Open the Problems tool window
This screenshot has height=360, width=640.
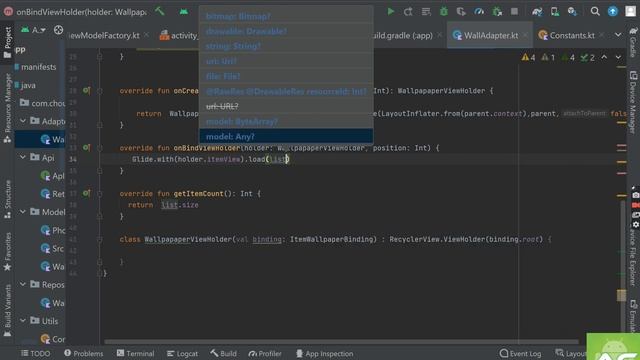point(84,353)
